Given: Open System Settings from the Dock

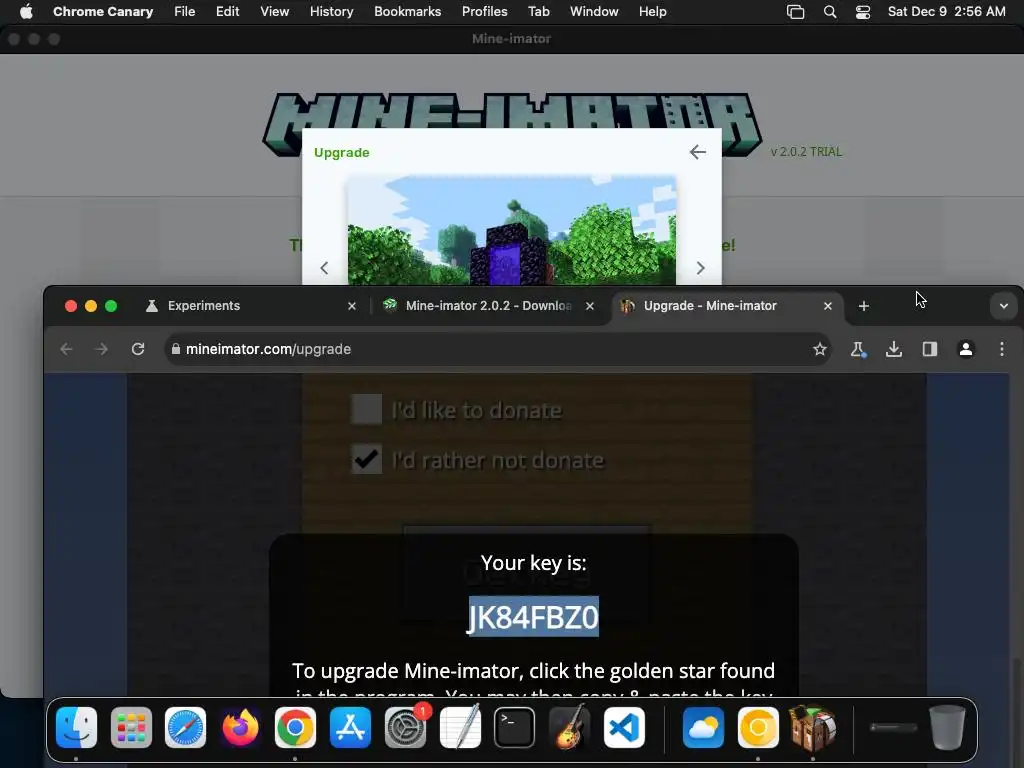Looking at the screenshot, I should (x=406, y=727).
